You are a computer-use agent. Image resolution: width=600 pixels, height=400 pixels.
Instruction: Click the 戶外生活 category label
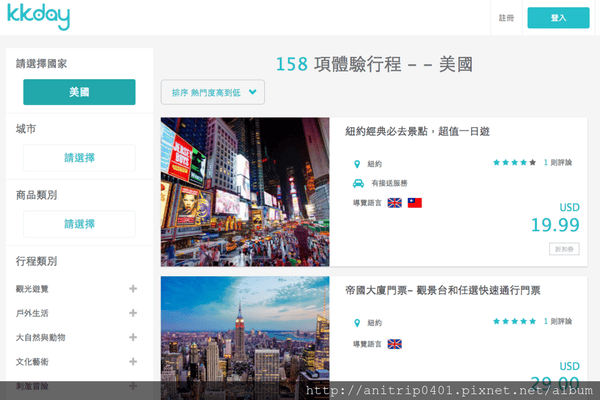coord(32,313)
